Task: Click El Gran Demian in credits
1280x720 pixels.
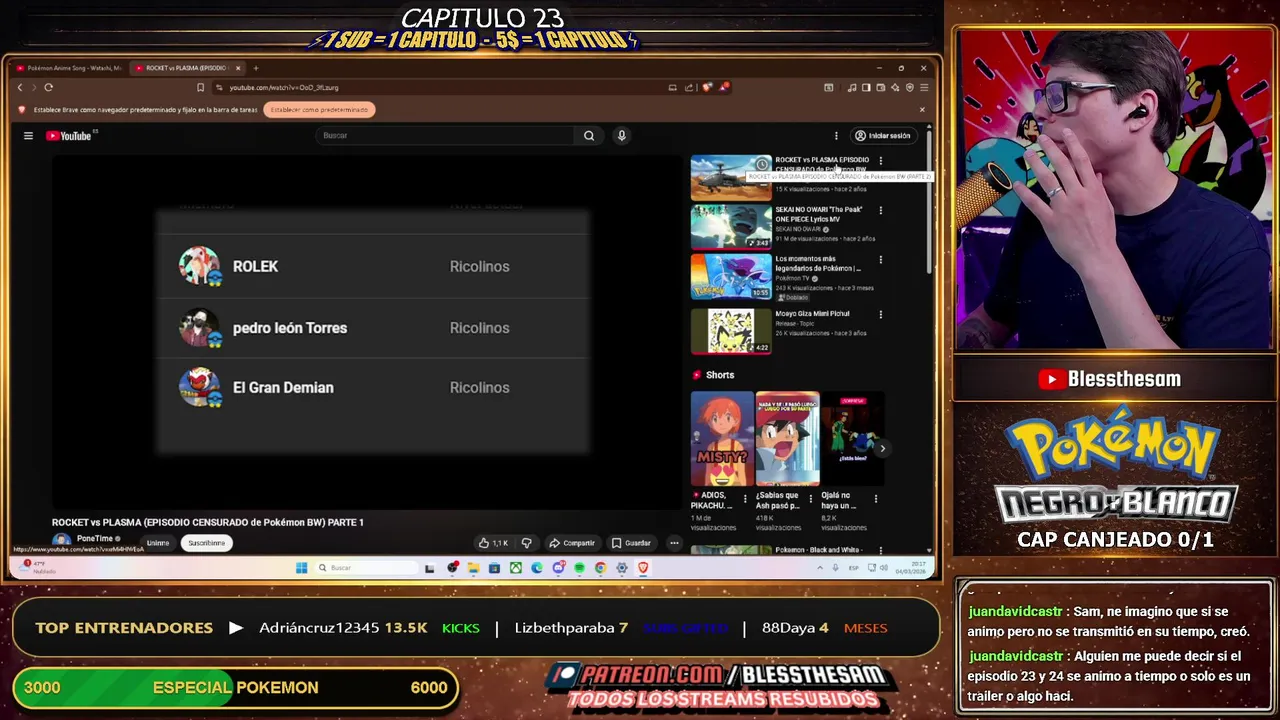Action: (283, 388)
